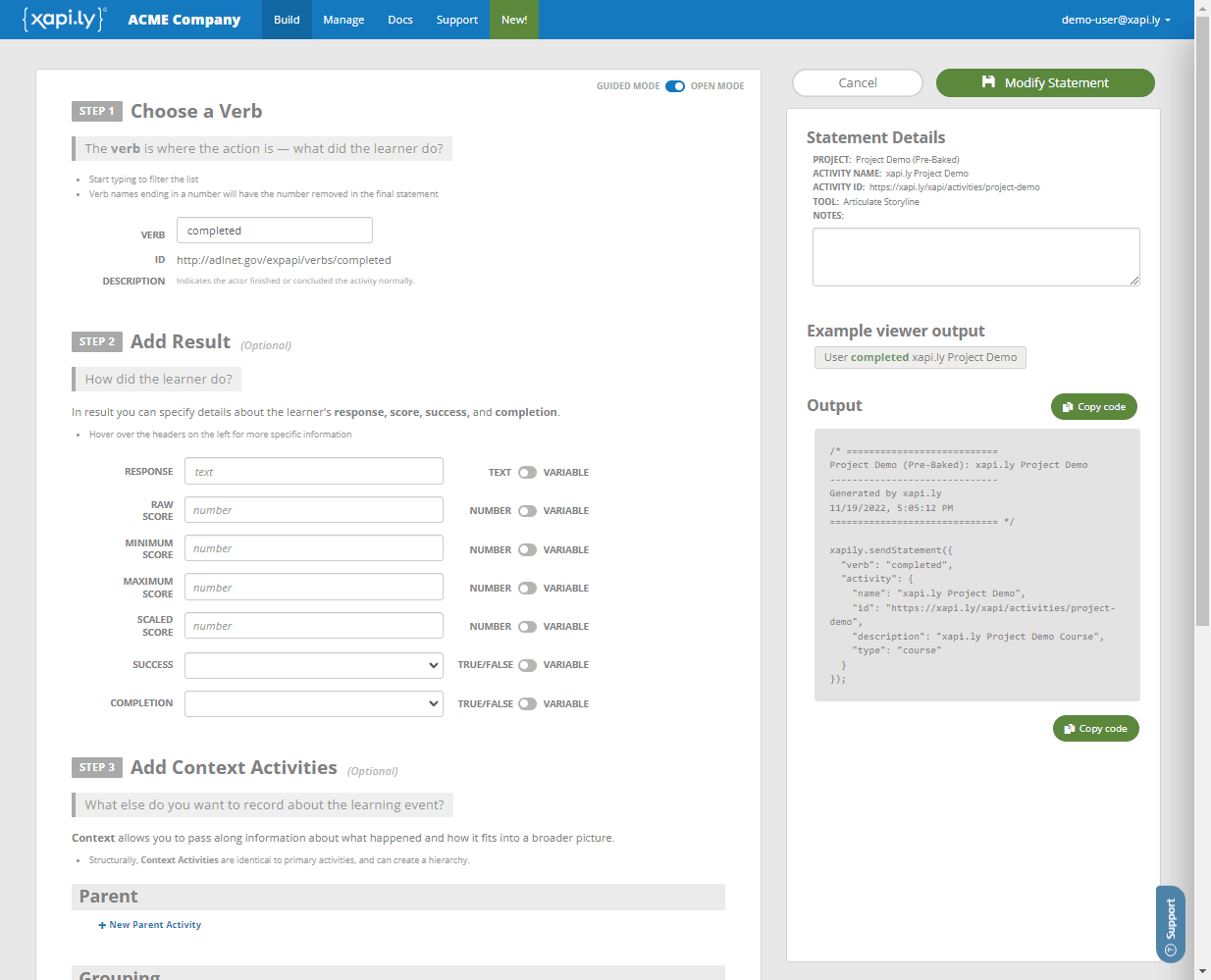1211x980 pixels.
Task: Click the scrollbar up arrow
Action: tap(1202, 8)
